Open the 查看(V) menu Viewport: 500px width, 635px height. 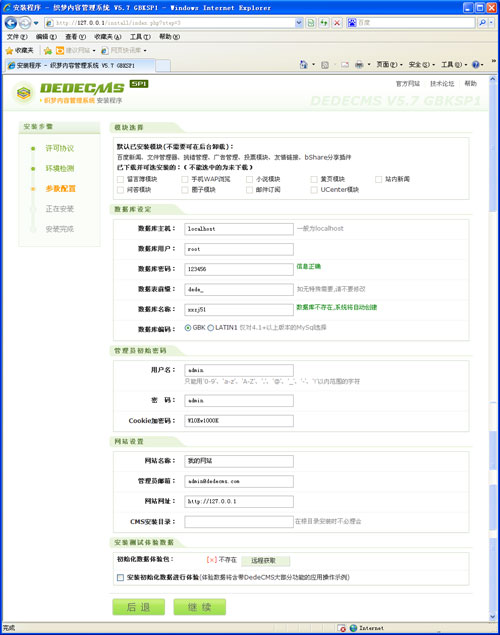tap(75, 37)
